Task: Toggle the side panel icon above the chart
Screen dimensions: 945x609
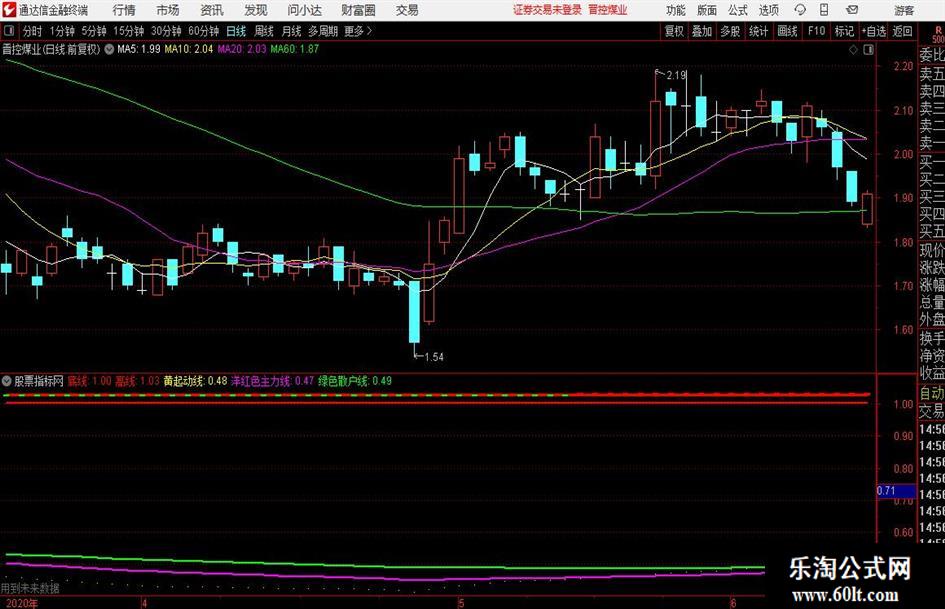Action: (x=868, y=50)
